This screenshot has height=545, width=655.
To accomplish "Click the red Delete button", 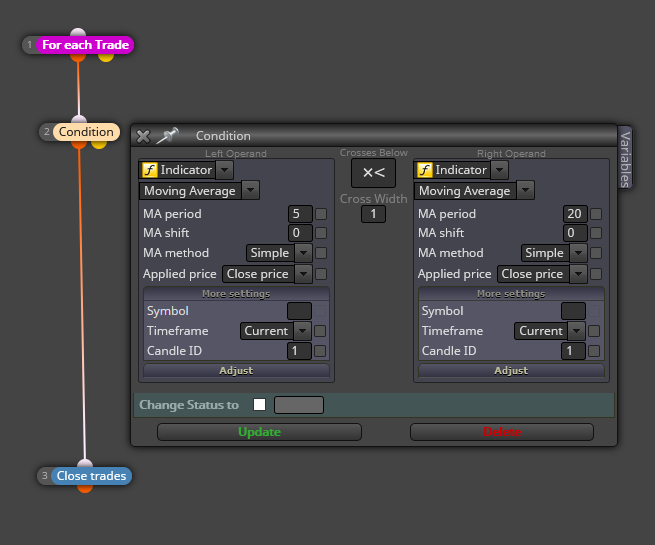I will (x=502, y=432).
